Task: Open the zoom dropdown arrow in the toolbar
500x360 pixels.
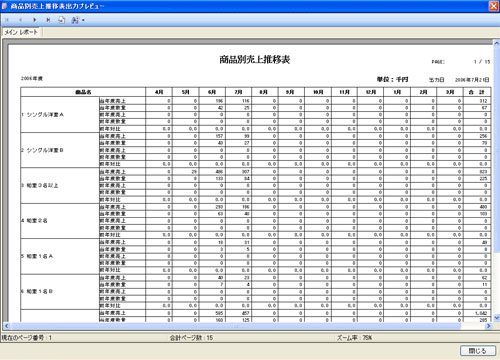Action: click(x=83, y=21)
